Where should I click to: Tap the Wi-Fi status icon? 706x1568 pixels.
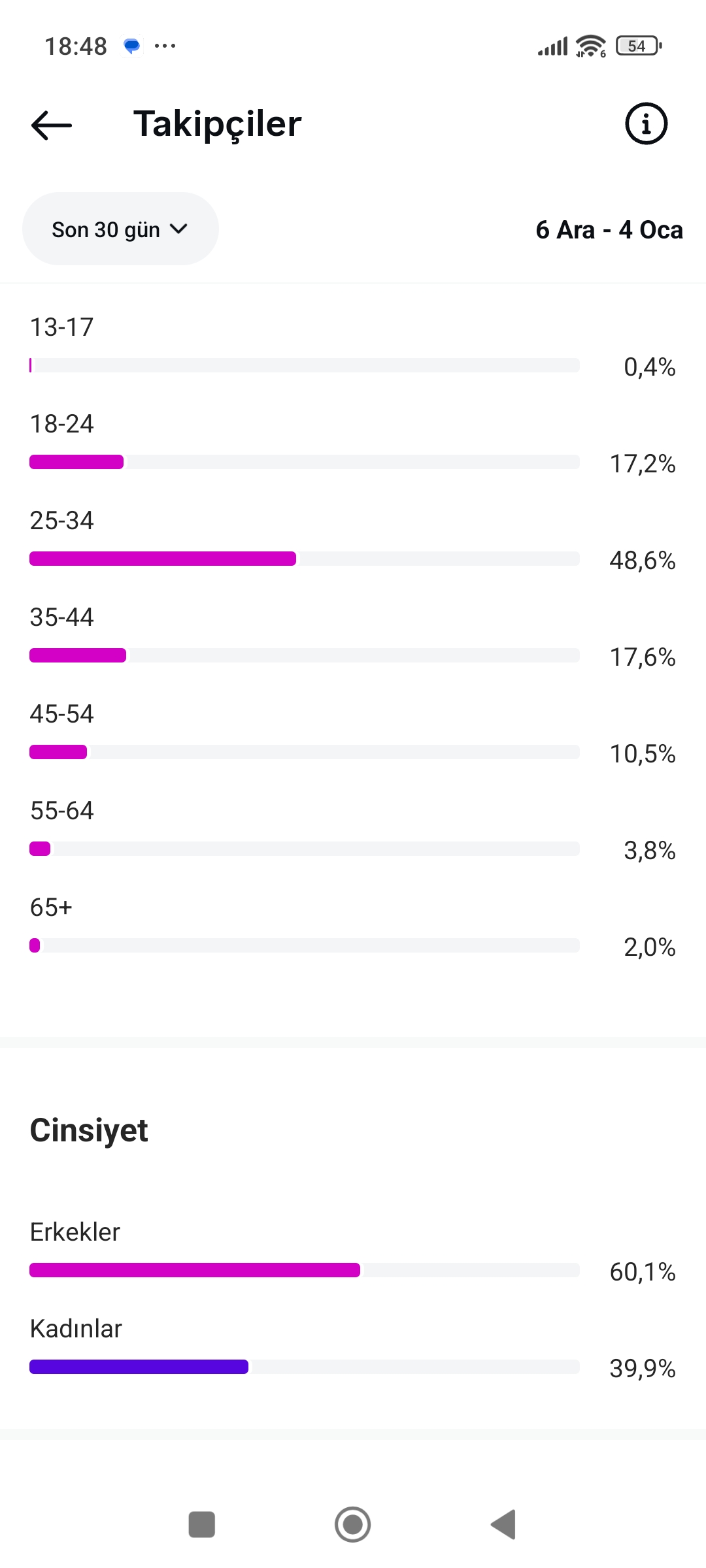(x=591, y=46)
